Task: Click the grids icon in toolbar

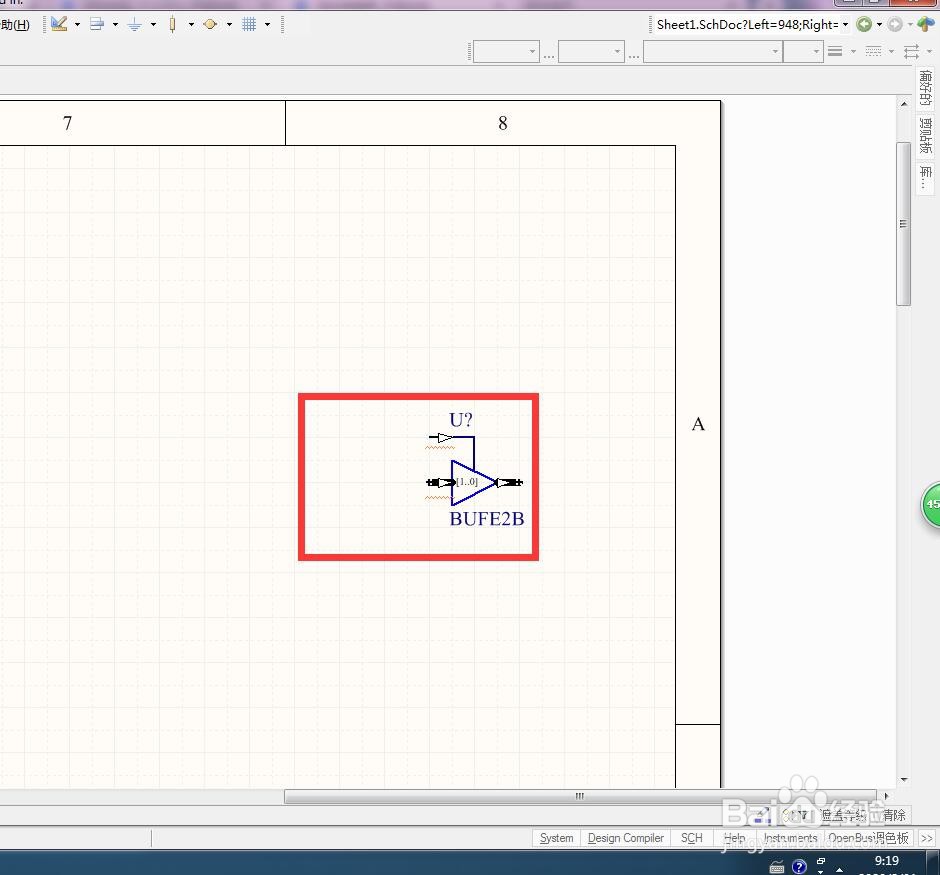Action: pyautogui.click(x=249, y=24)
